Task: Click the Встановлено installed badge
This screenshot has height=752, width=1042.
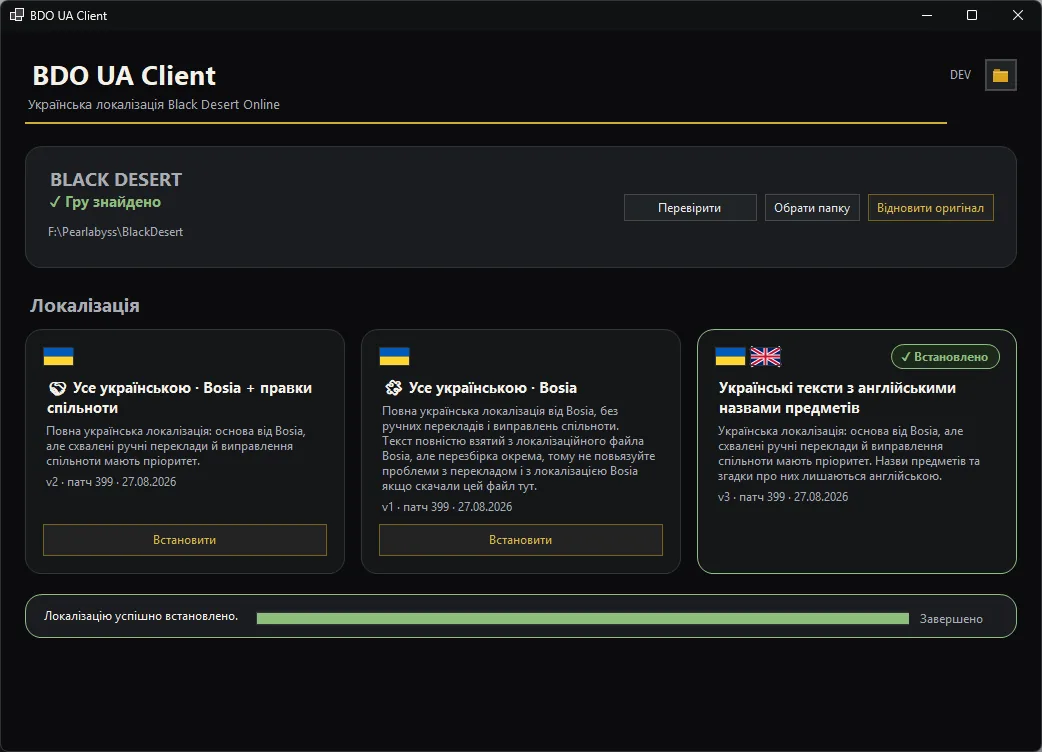Action: point(945,357)
